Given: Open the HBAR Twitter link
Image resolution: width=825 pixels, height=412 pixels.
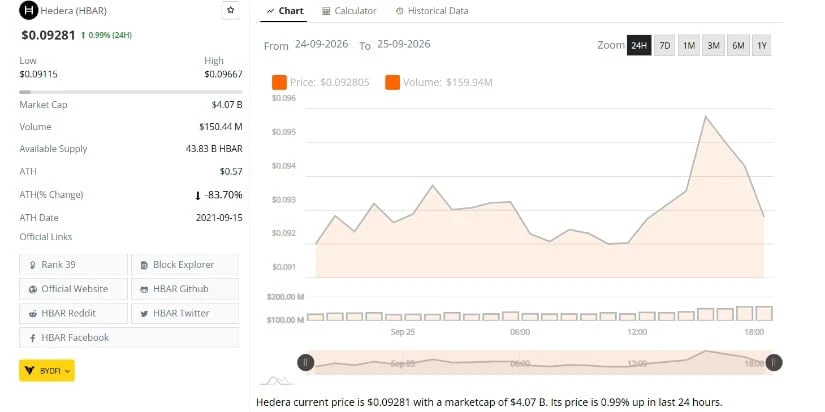Looking at the screenshot, I should click(x=185, y=313).
